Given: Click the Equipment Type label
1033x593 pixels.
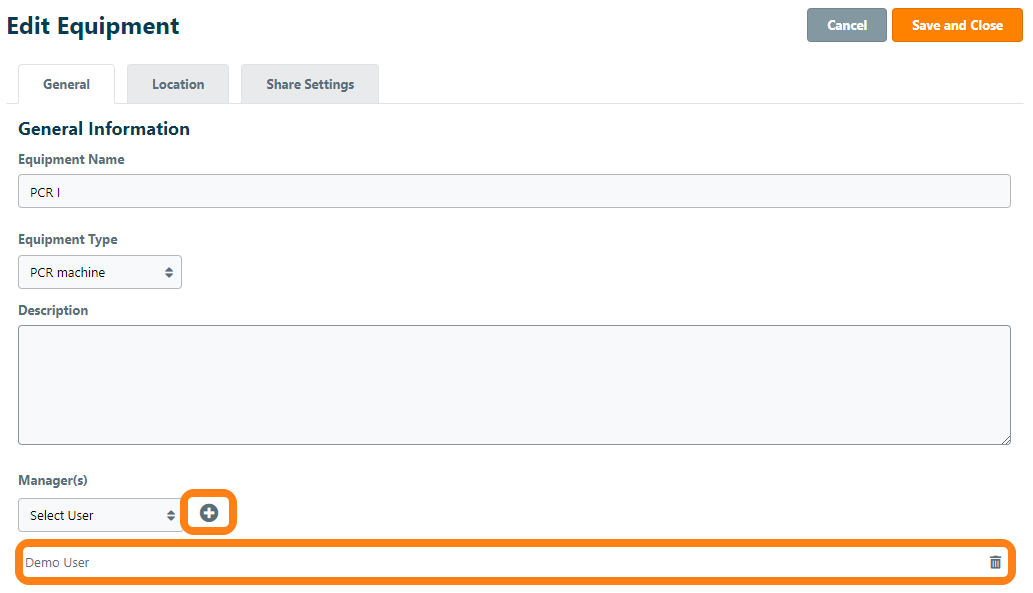Looking at the screenshot, I should click(x=68, y=240).
